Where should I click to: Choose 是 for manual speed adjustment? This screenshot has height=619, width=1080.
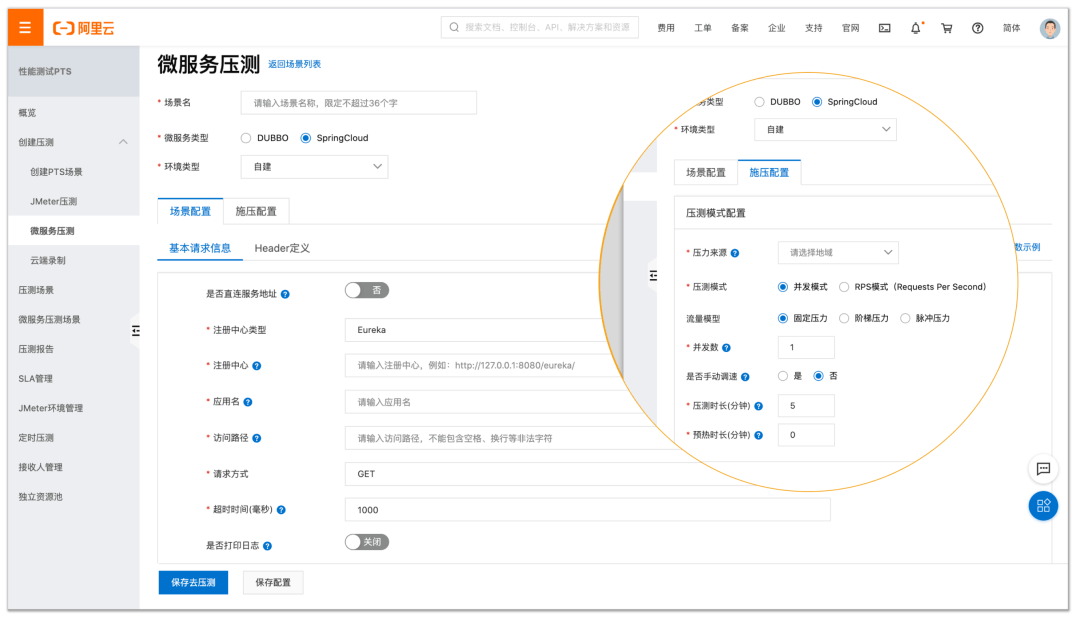[782, 376]
